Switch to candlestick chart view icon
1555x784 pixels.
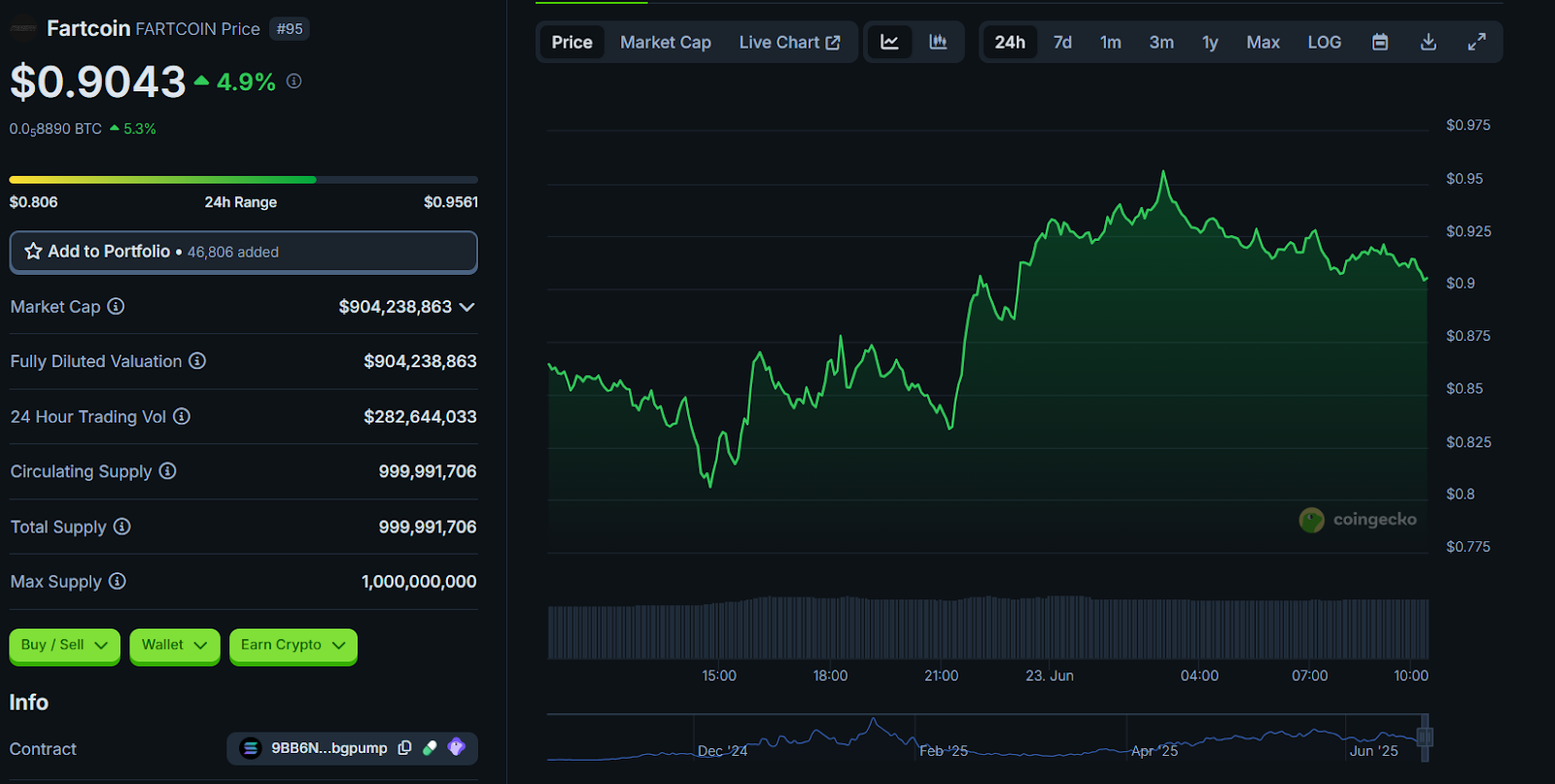coord(938,42)
